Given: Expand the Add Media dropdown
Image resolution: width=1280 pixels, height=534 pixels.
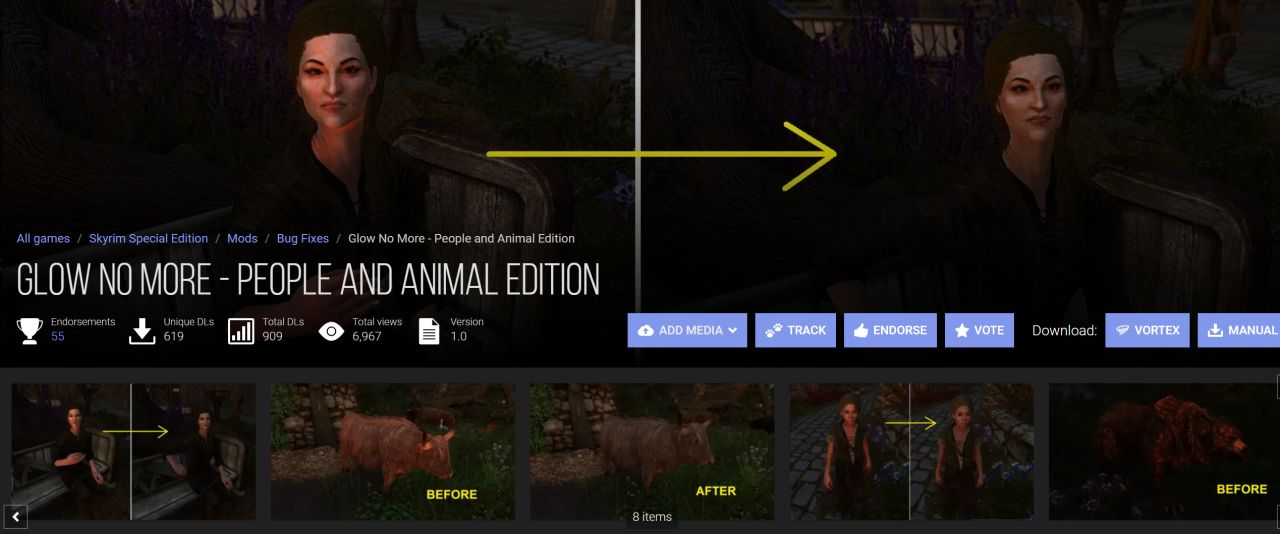Looking at the screenshot, I should [687, 330].
